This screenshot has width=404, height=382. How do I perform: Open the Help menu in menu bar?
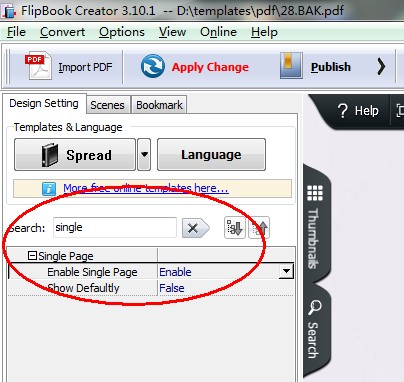pos(264,32)
